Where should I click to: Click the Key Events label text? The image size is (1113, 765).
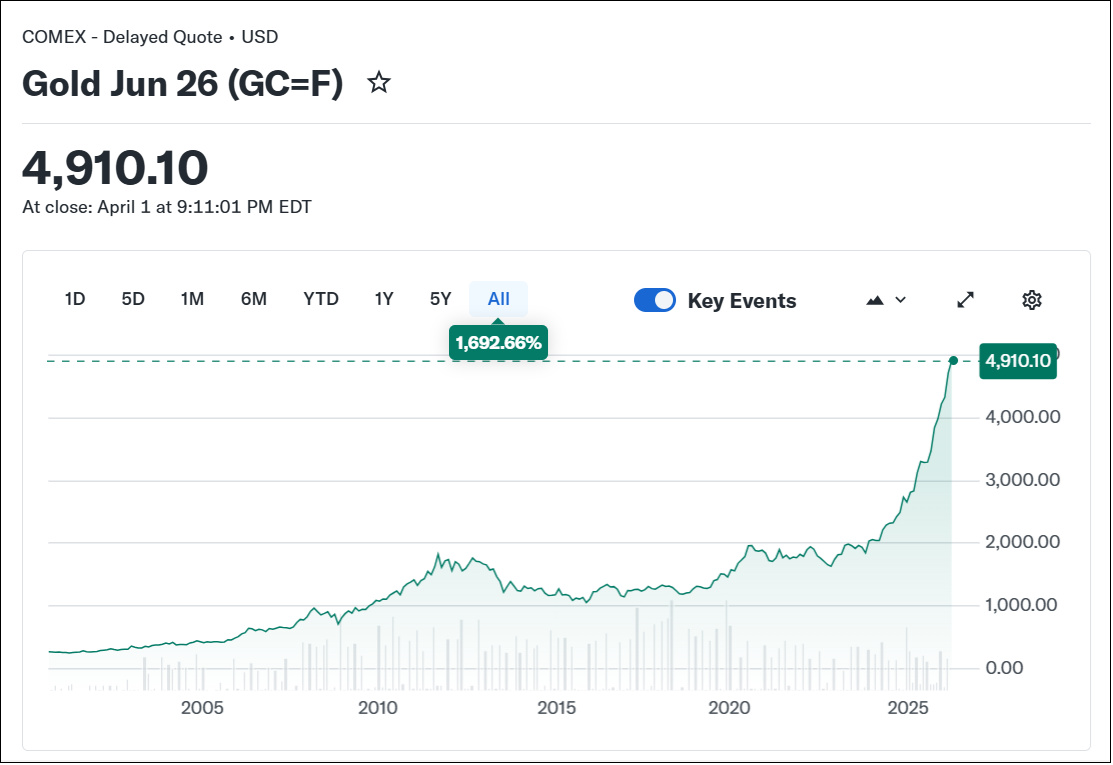(742, 301)
